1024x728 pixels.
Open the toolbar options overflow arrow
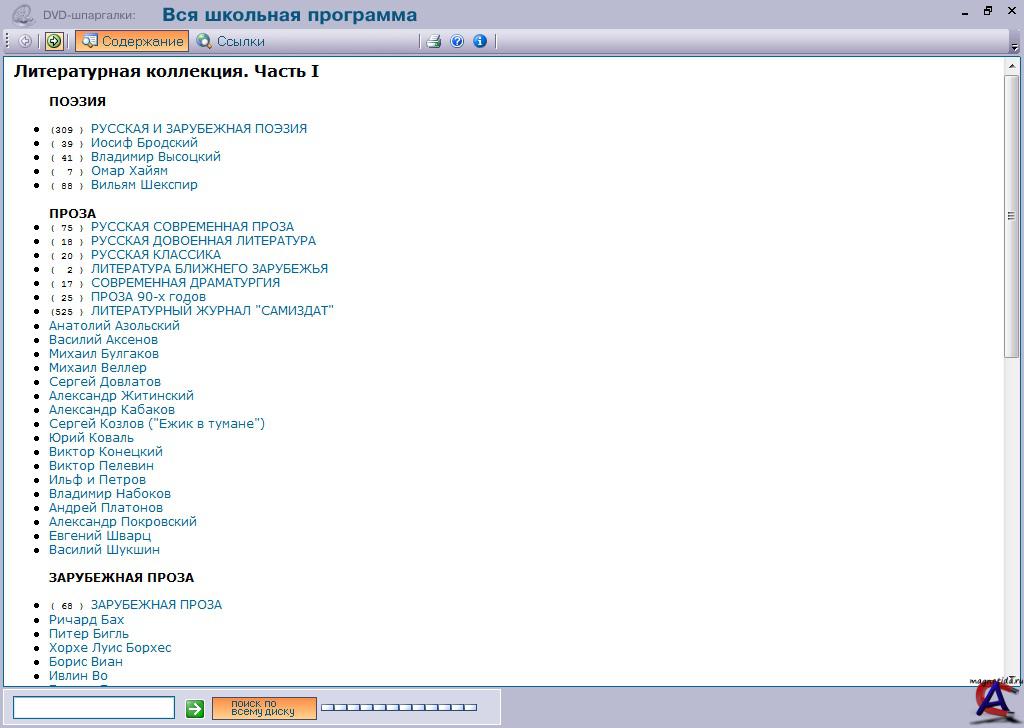1014,46
